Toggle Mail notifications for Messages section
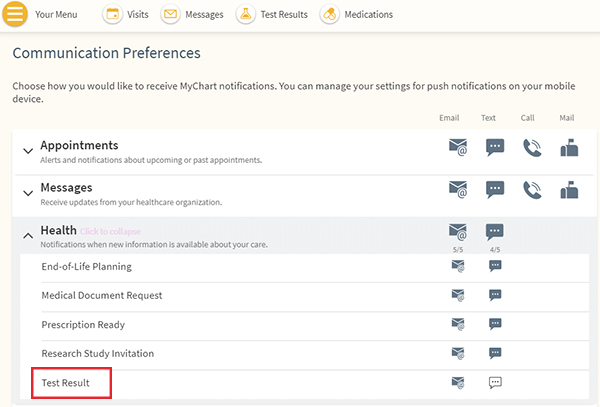600x407 pixels. (x=569, y=190)
